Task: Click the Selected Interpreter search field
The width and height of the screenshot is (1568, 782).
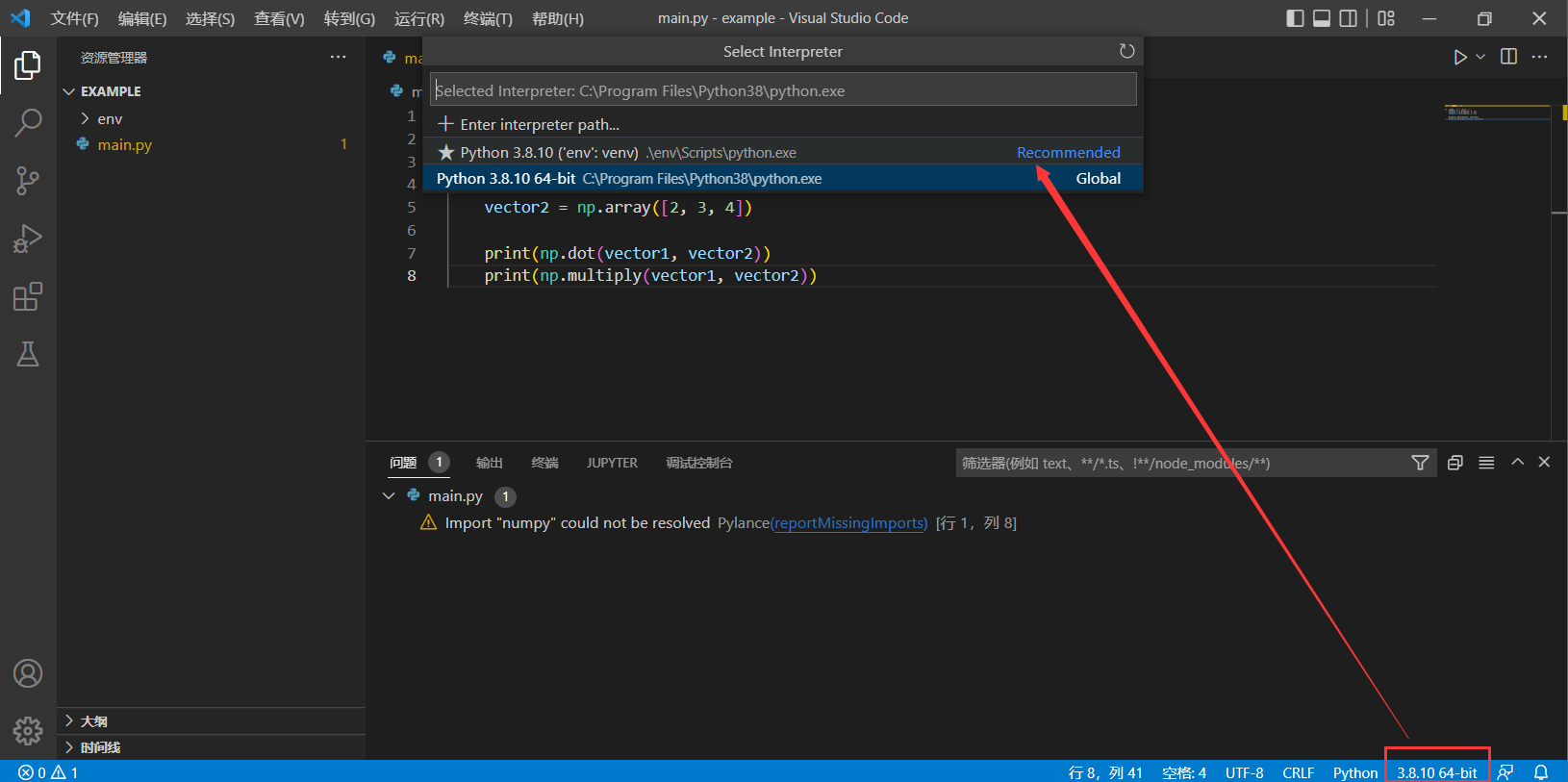Action: click(782, 90)
